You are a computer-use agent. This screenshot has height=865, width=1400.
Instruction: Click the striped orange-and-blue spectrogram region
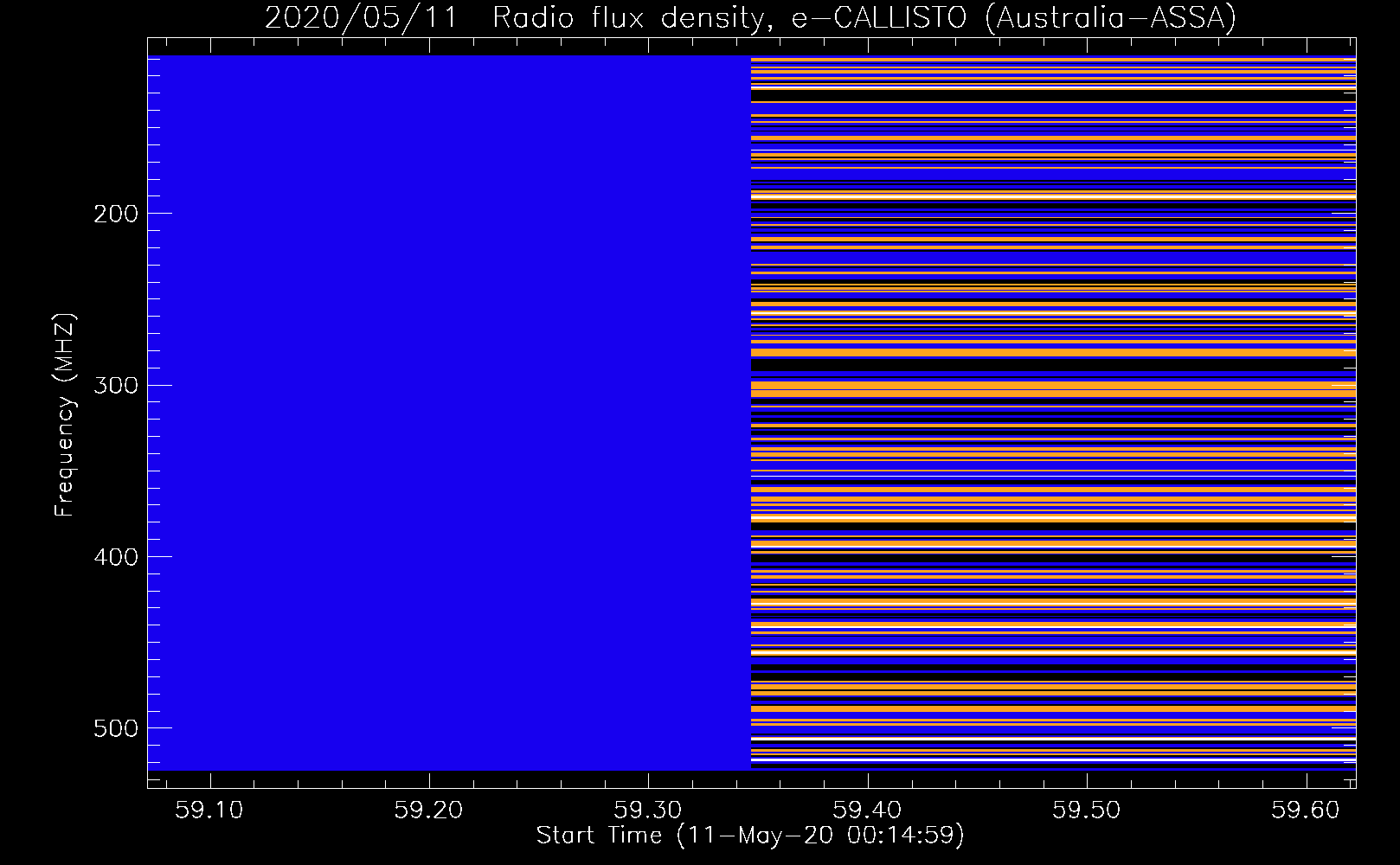(1053, 413)
